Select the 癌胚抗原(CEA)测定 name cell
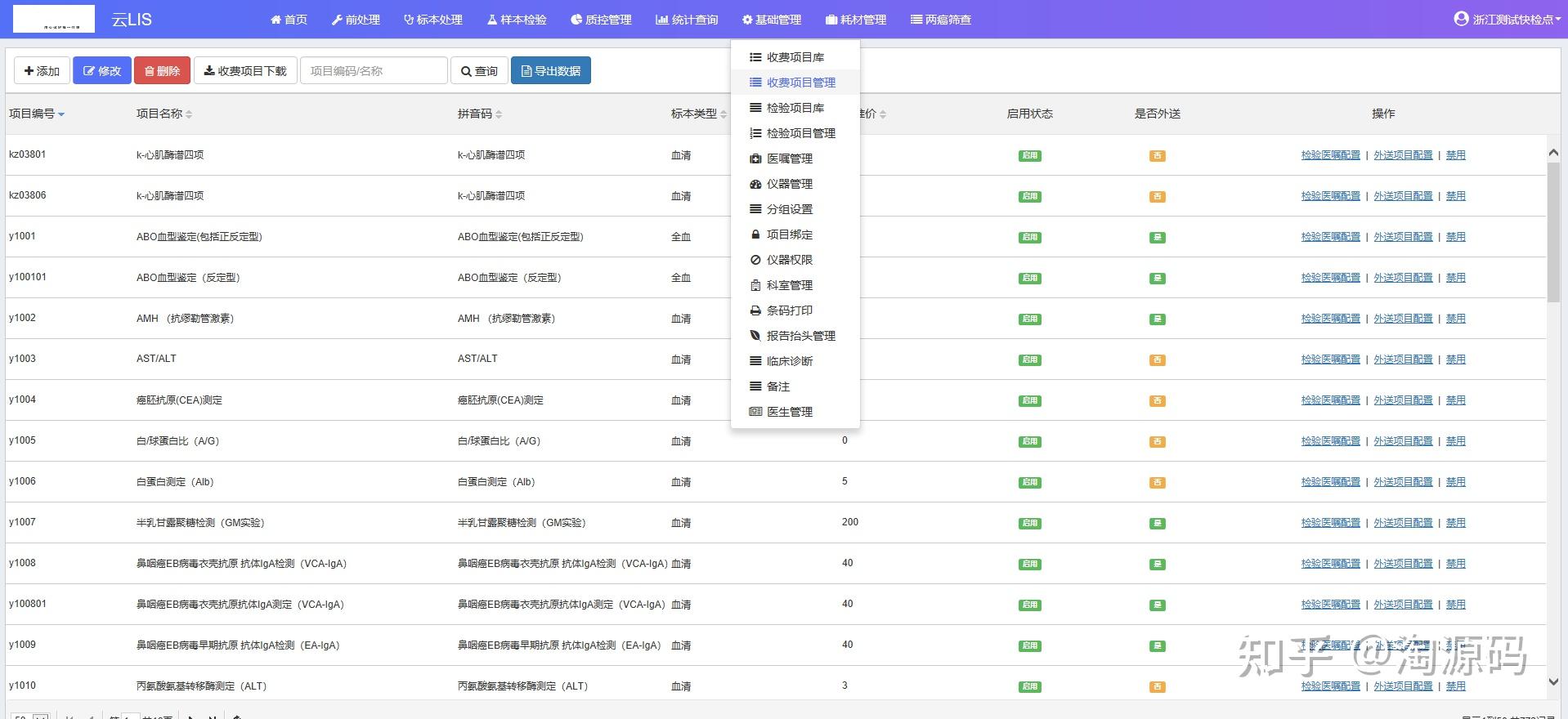 179,400
